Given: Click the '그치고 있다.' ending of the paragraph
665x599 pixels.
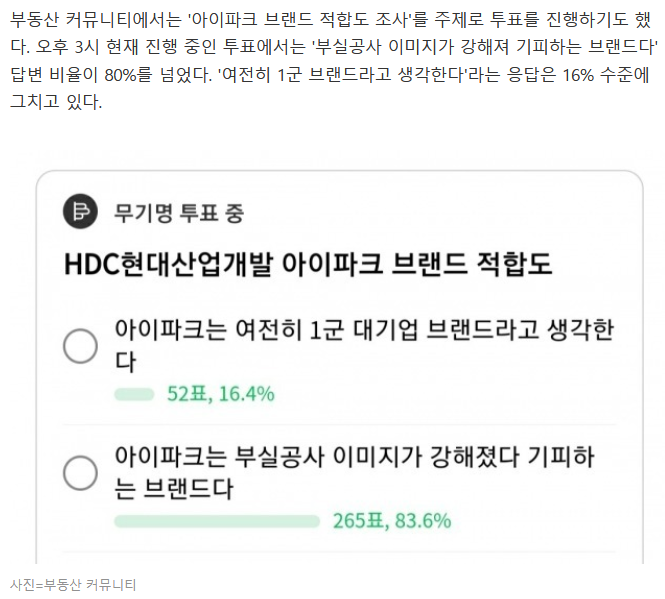Looking at the screenshot, I should [56, 102].
